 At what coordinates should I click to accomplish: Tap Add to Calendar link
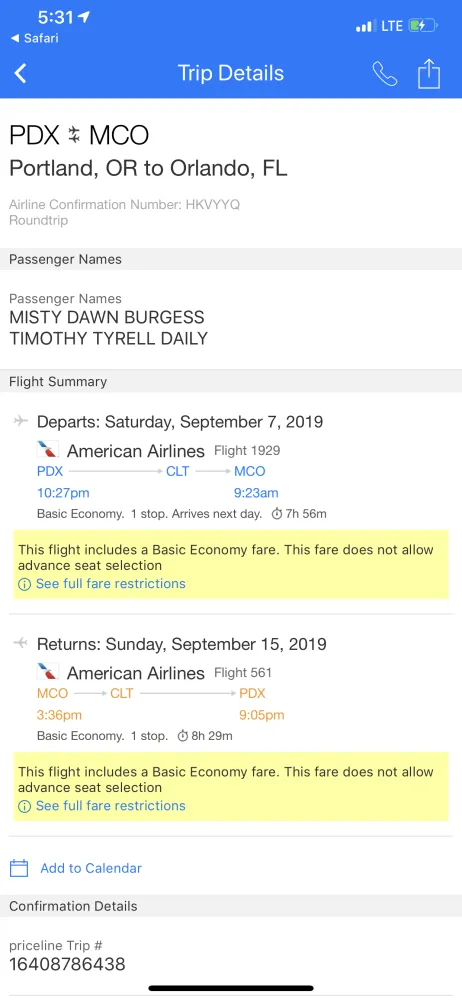91,868
